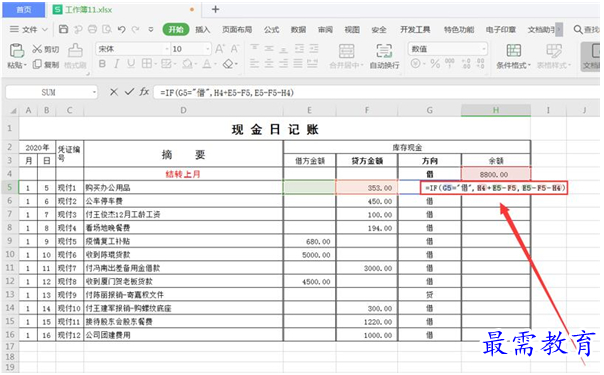Click the thousands separator (000) icon
Image resolution: width=604 pixels, height=375 pixels.
pos(450,64)
